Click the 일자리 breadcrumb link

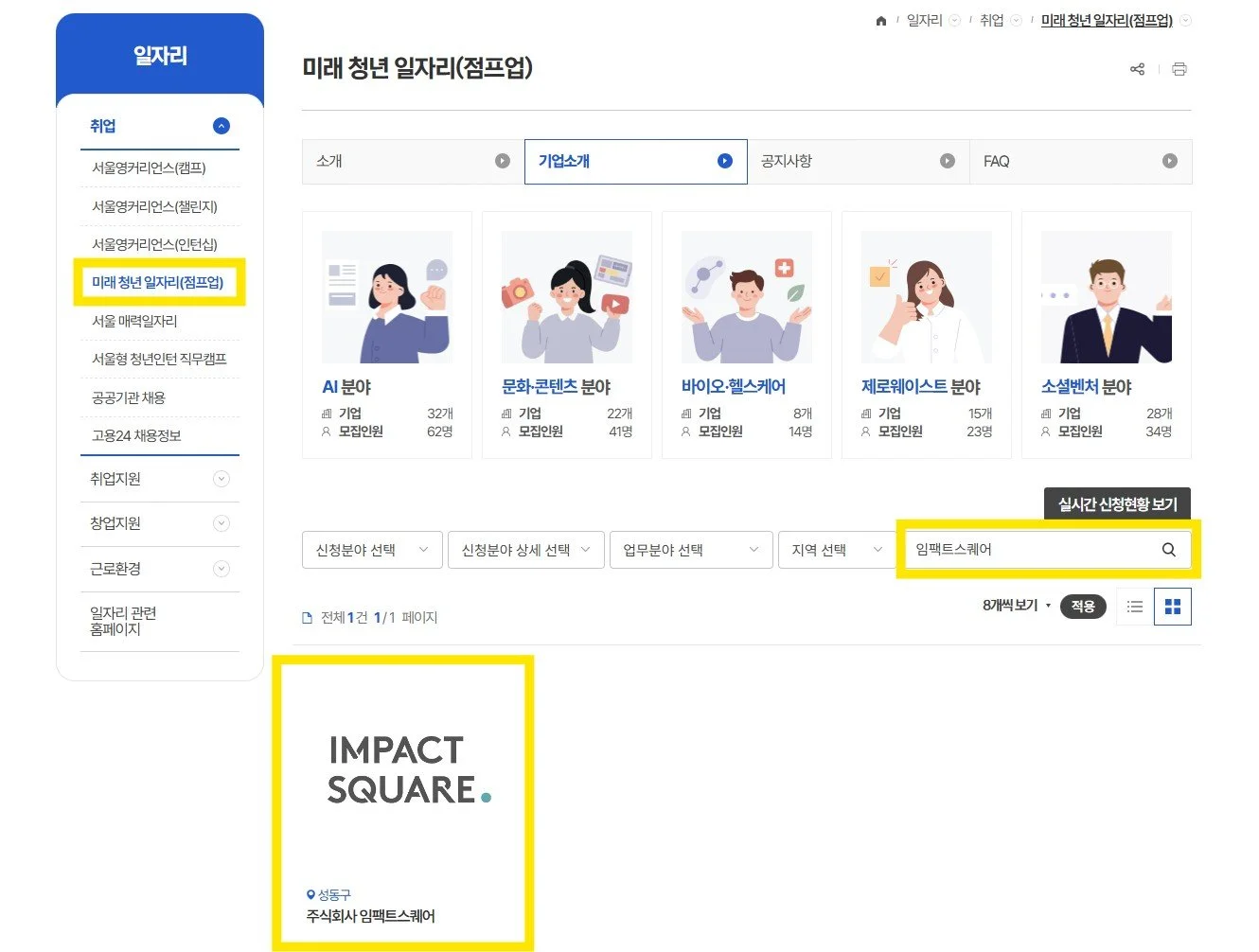tap(925, 21)
